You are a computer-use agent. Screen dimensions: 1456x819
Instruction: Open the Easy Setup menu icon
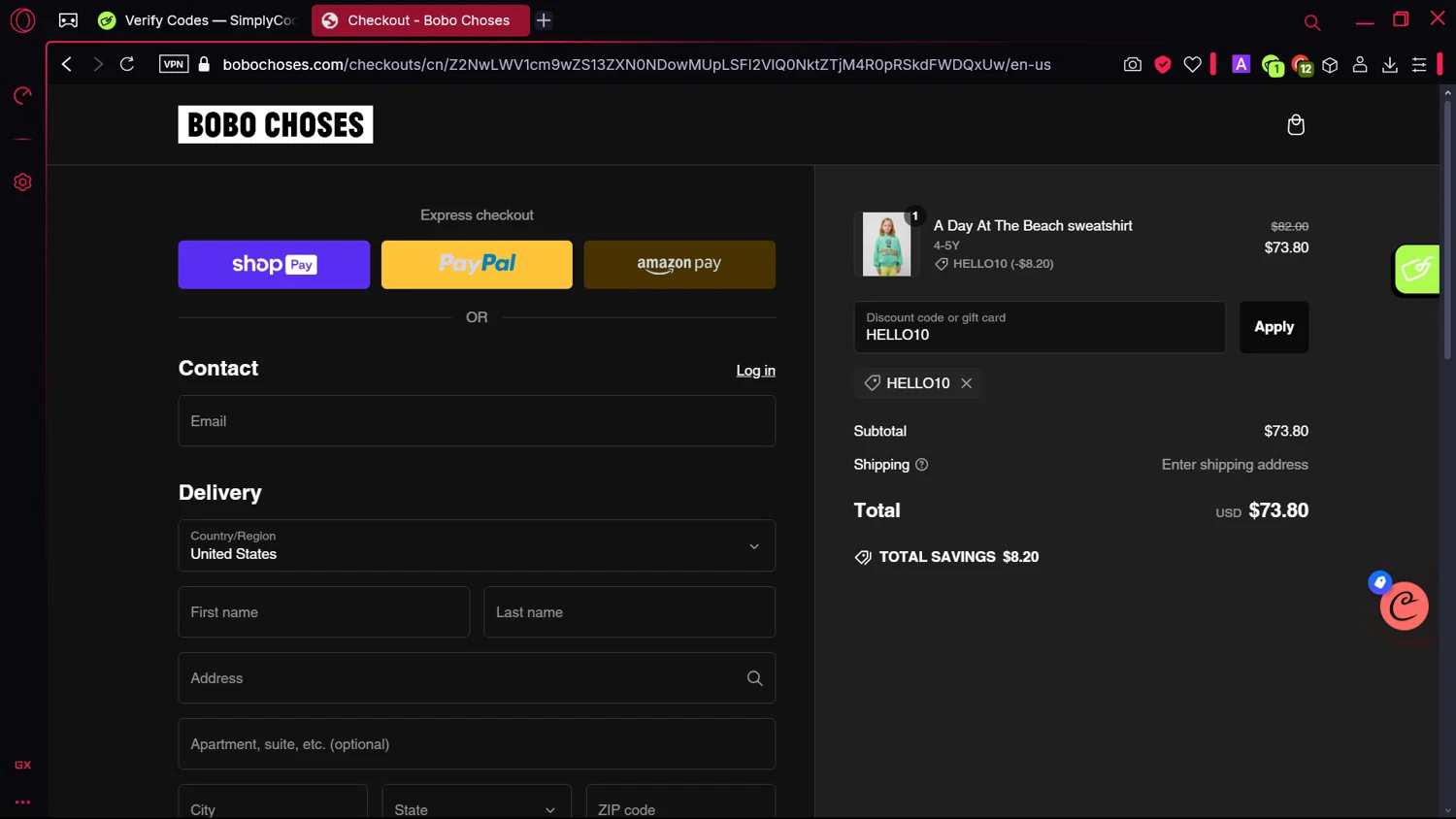point(1419,64)
